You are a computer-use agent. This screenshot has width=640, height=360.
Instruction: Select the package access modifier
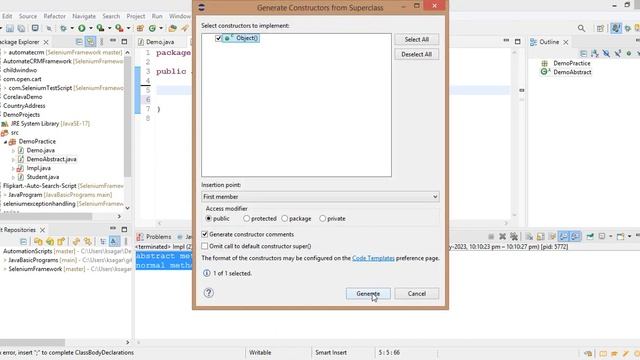click(x=284, y=218)
